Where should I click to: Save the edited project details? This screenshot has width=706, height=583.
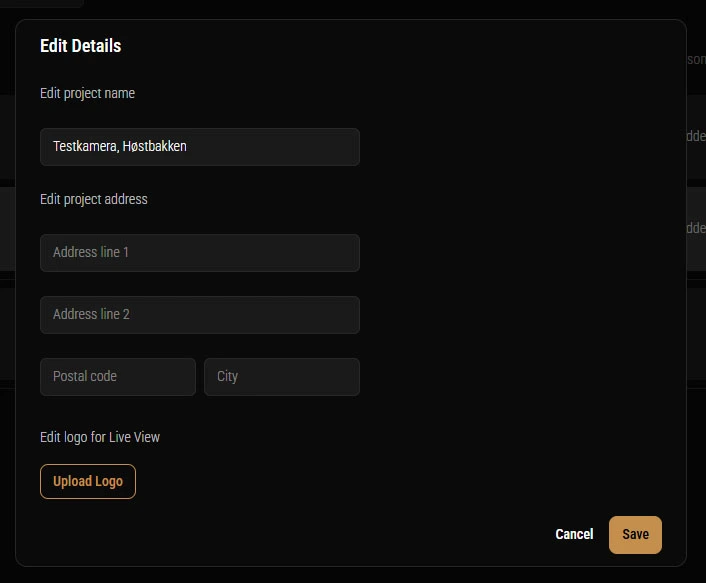coord(635,534)
